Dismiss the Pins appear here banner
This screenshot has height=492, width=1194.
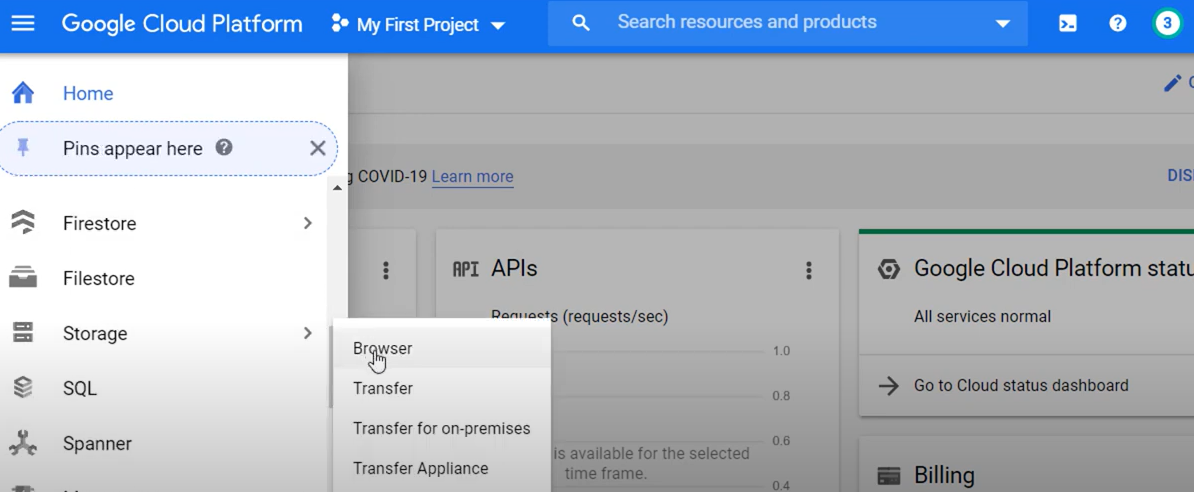point(318,149)
